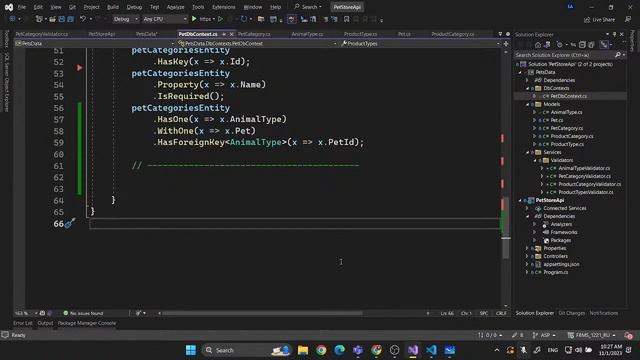
Task: Switch to ProductCategory.cs tab
Action: pyautogui.click(x=453, y=34)
